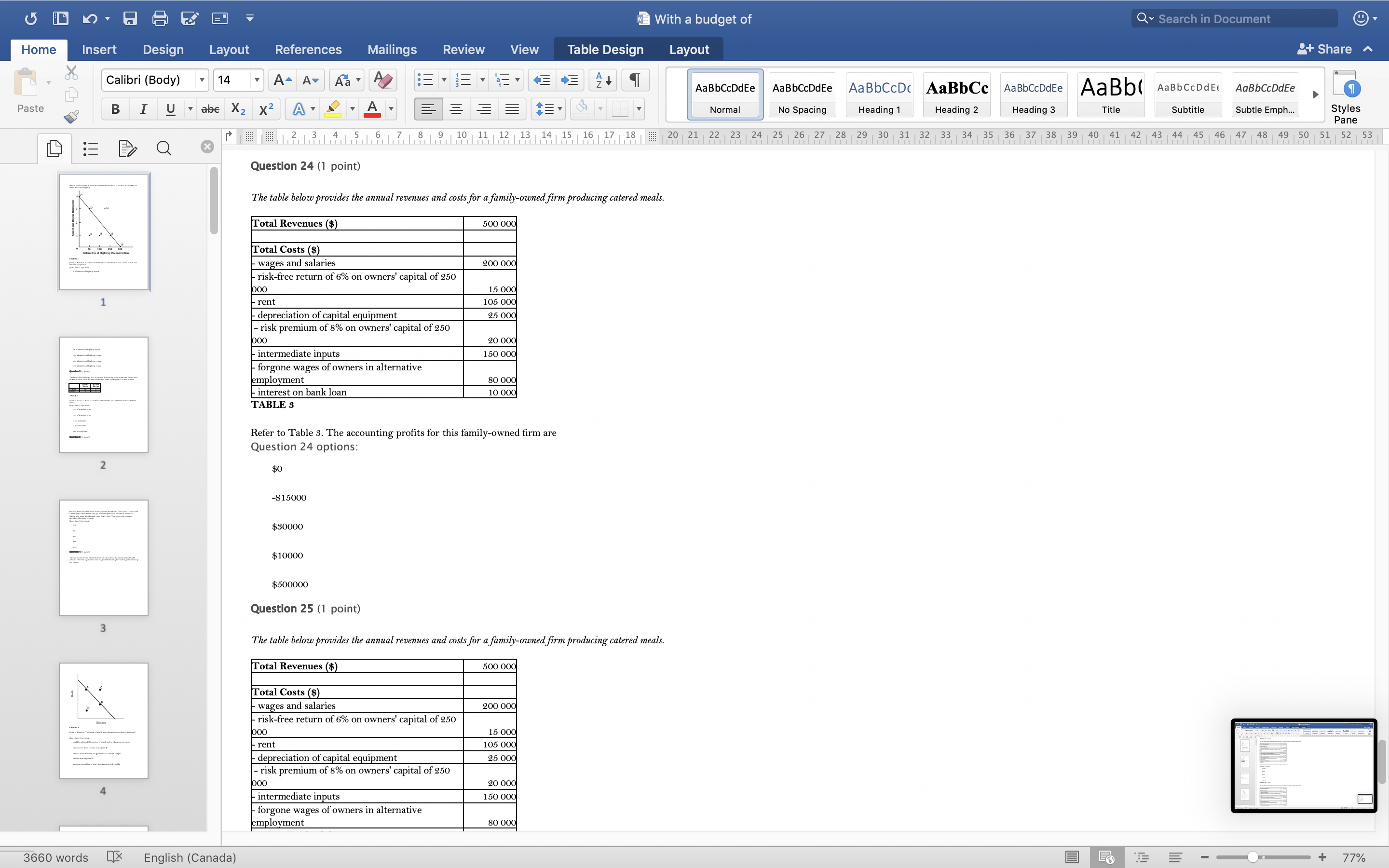
Task: Show paragraph marks with pilcrow icon
Action: click(635, 80)
